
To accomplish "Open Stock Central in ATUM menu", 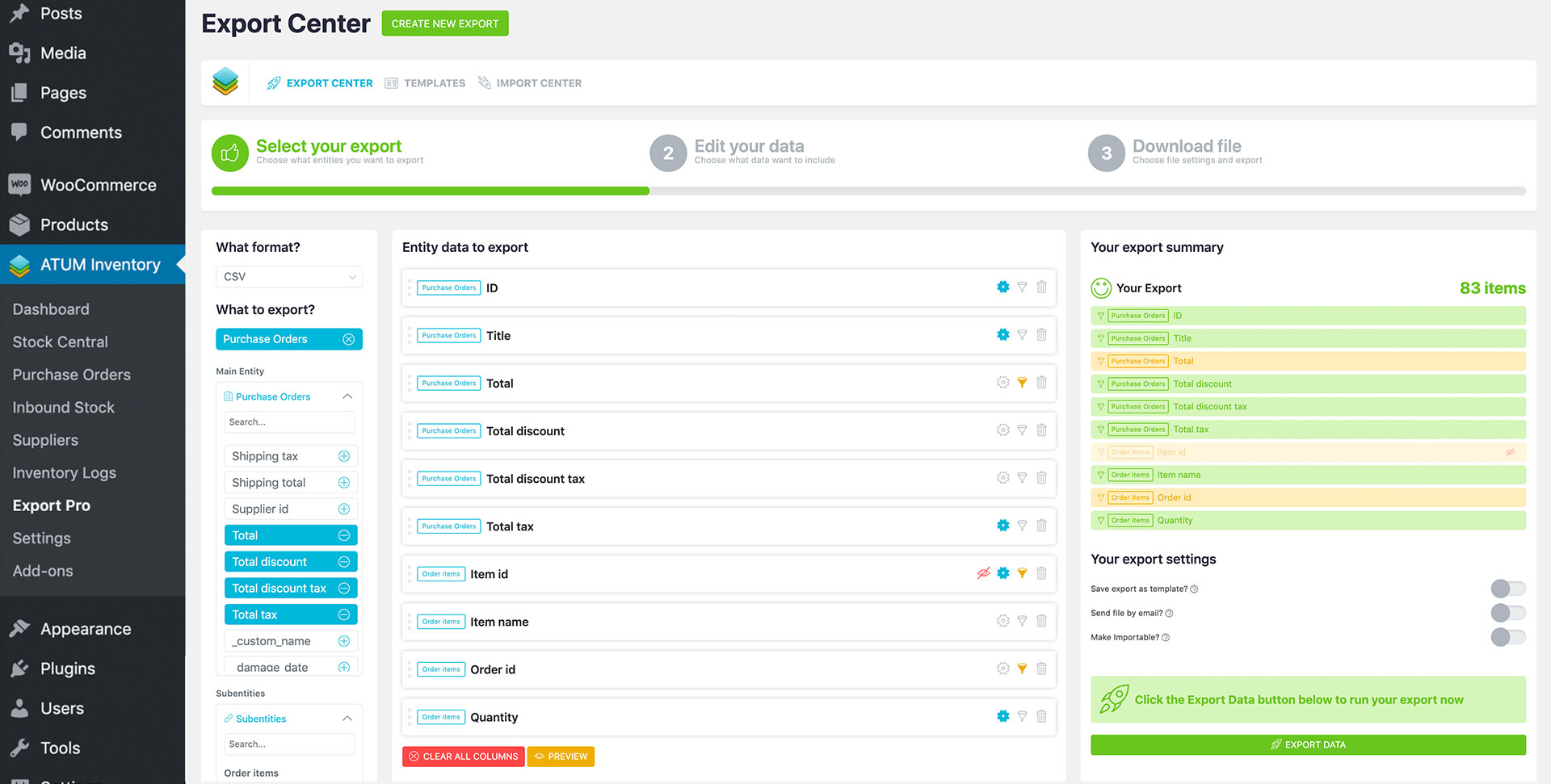I will coord(60,342).
